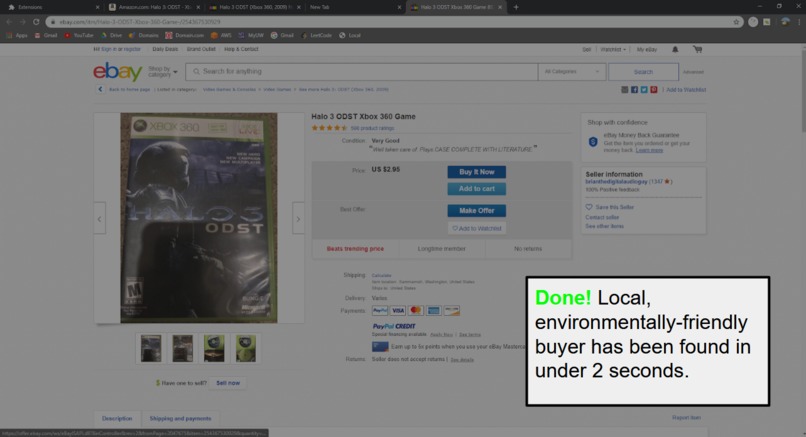
Task: Show previous product image with left arrow
Action: click(100, 219)
